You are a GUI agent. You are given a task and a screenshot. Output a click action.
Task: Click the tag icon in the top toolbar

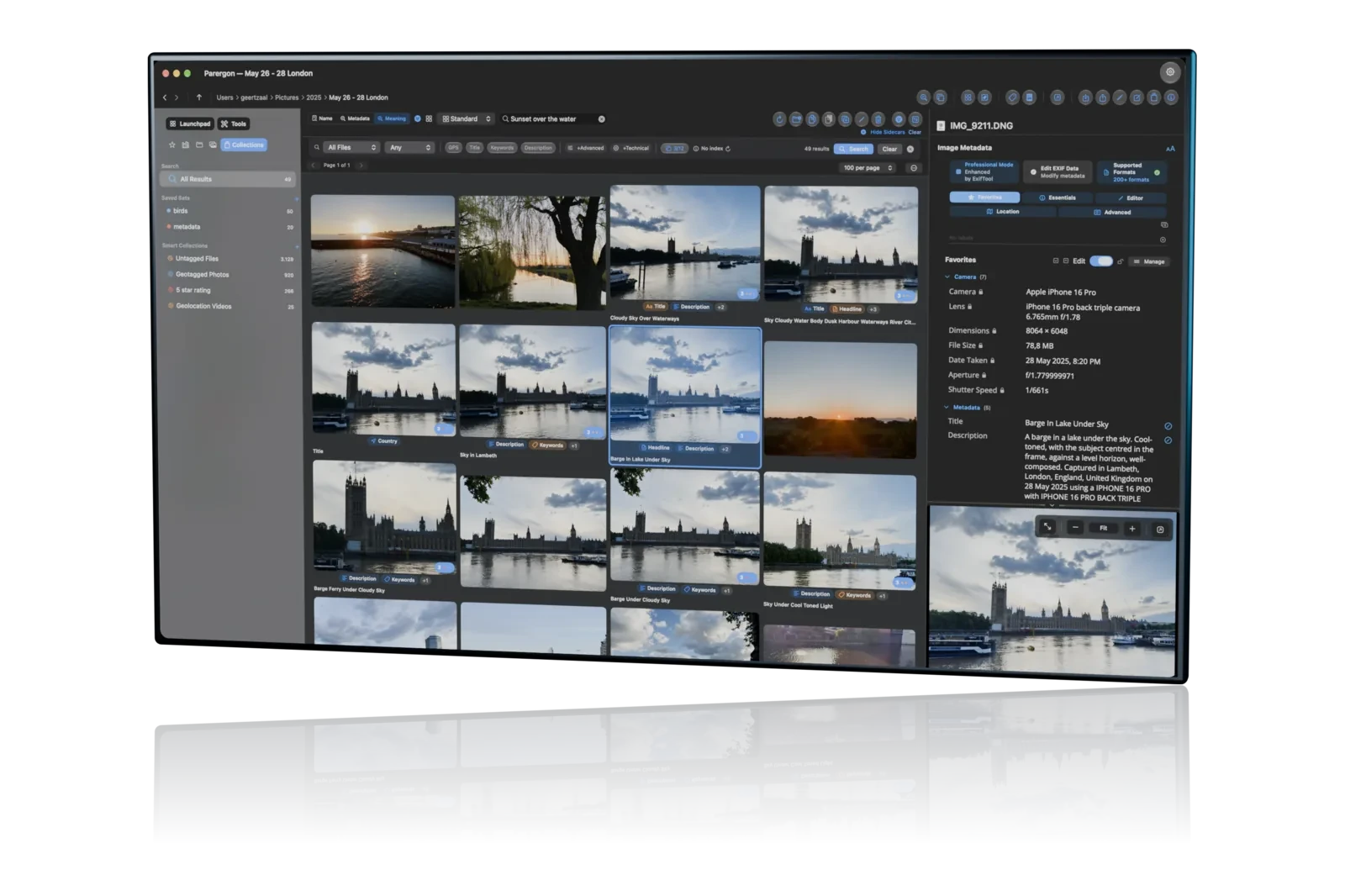click(x=1012, y=98)
